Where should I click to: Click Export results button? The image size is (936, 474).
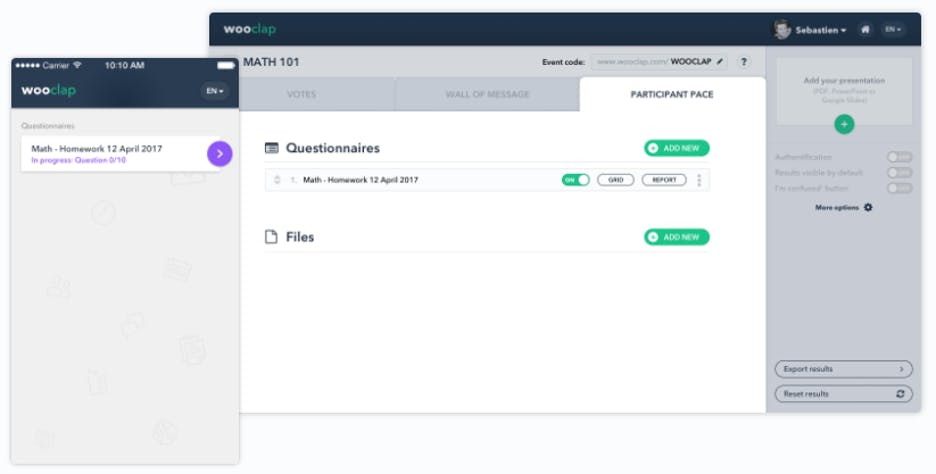tap(843, 369)
